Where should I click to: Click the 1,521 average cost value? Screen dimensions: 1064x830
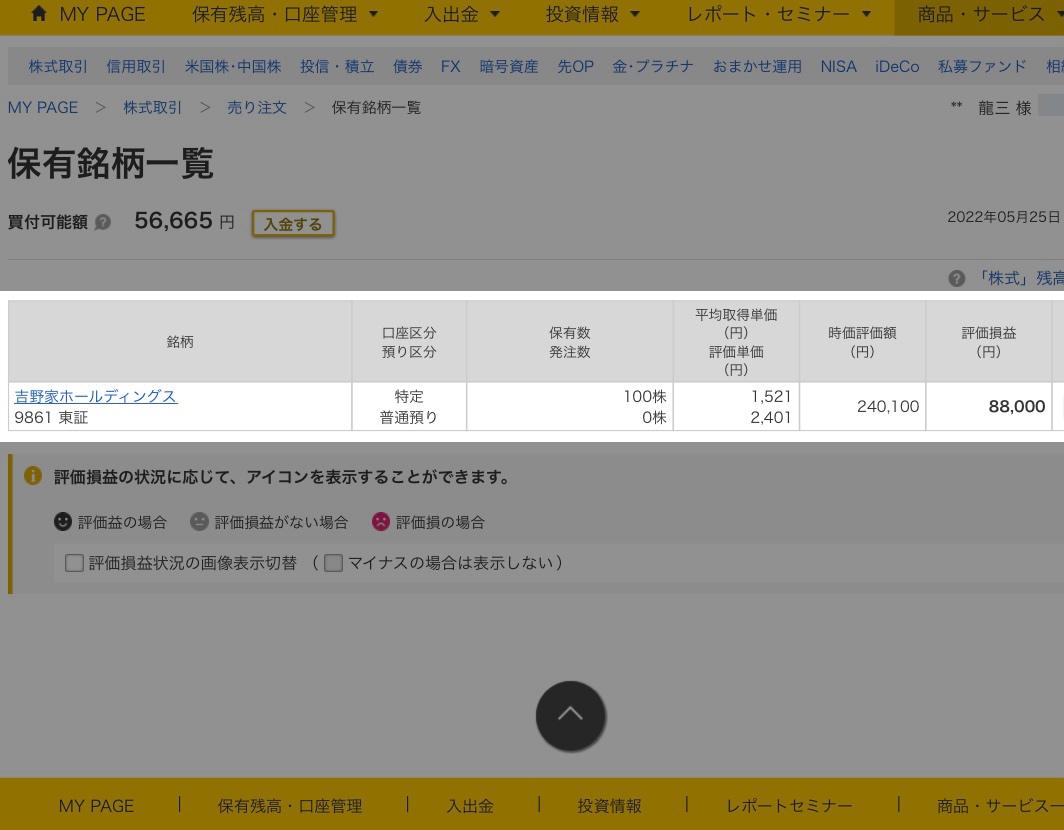[771, 396]
